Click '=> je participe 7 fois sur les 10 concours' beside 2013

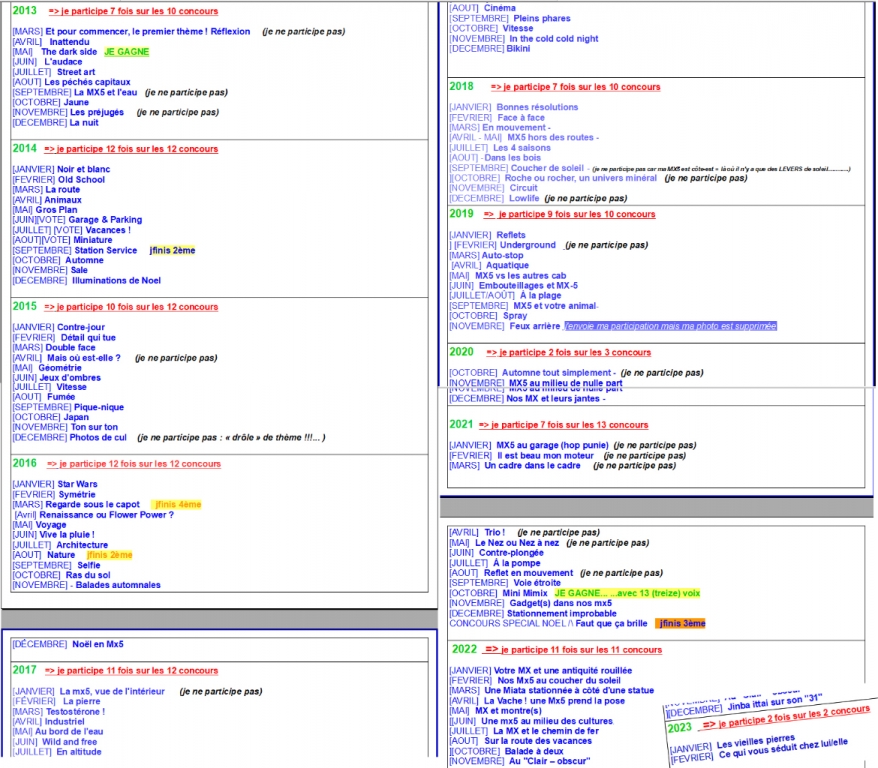click(133, 11)
